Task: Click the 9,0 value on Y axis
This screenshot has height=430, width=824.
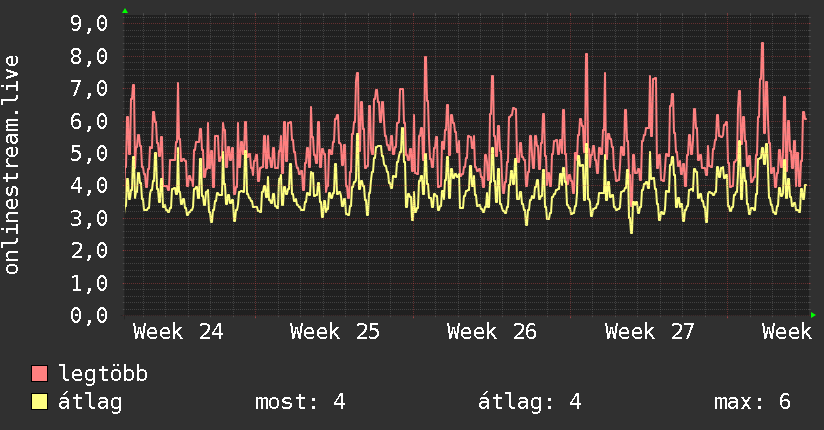Action: point(89,23)
